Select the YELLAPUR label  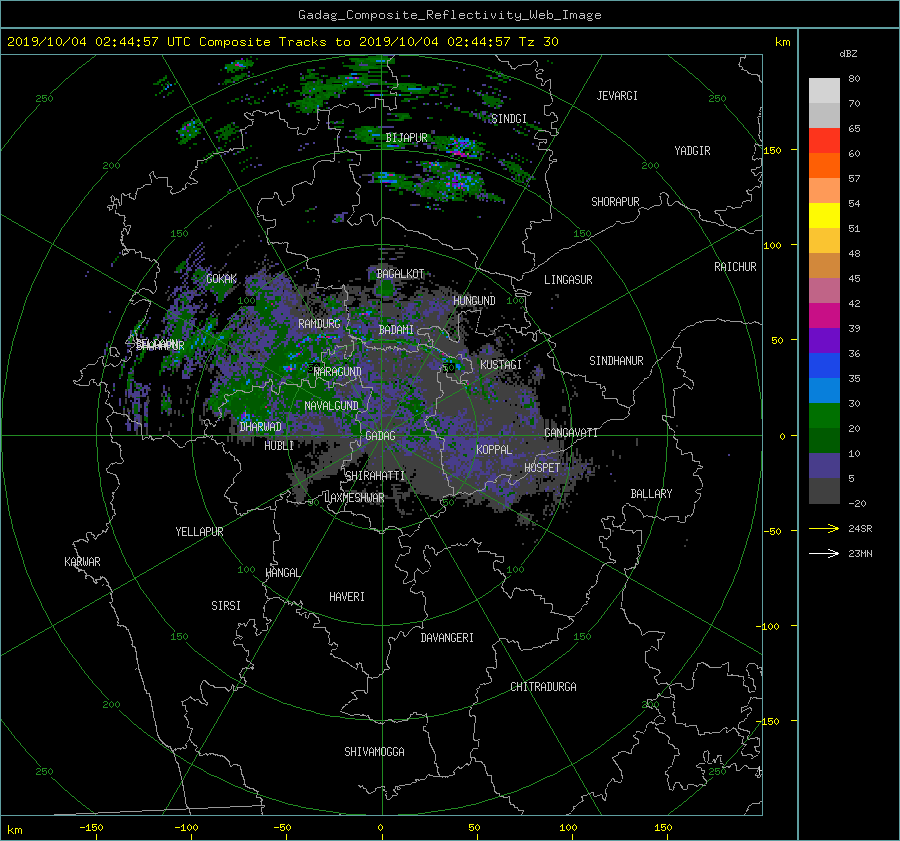[x=199, y=532]
